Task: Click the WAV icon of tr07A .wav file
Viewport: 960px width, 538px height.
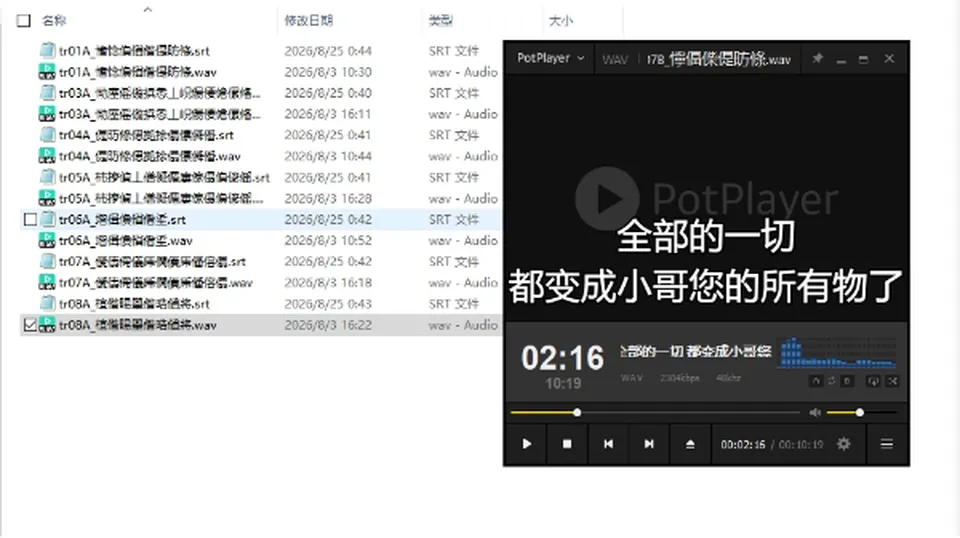Action: click(x=47, y=282)
